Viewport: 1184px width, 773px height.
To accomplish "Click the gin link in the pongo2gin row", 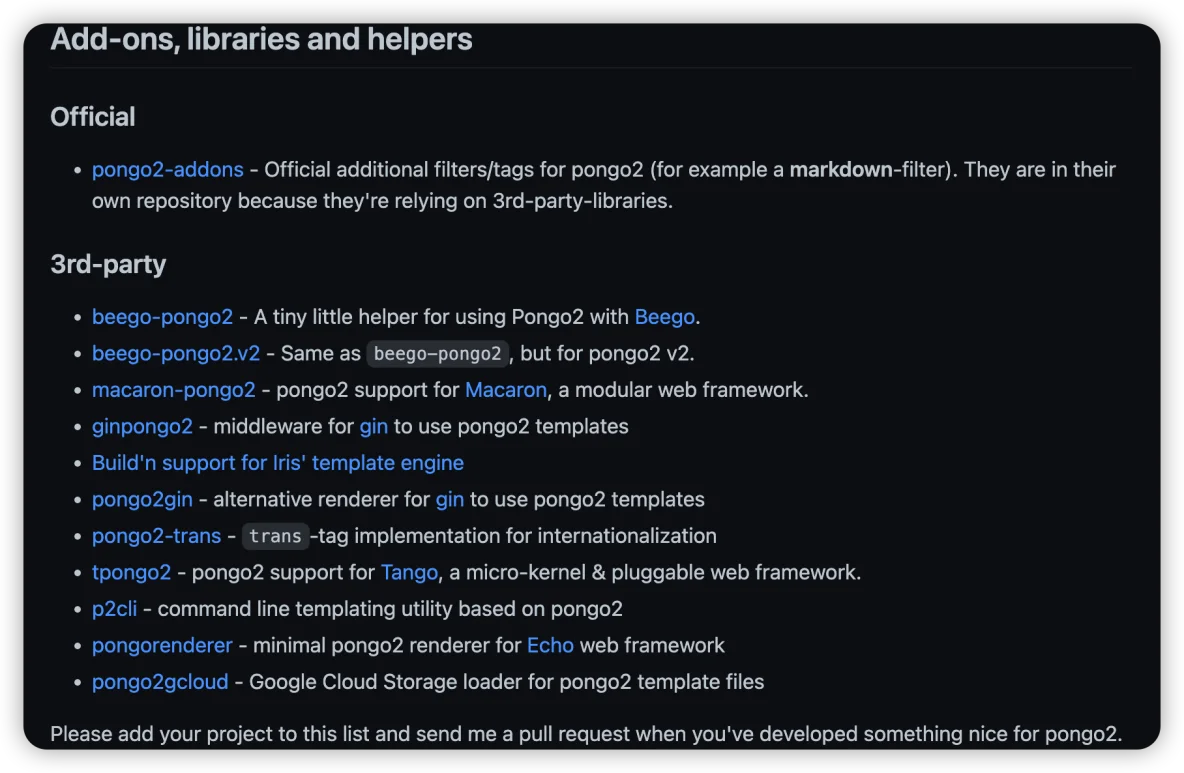I will (x=450, y=499).
